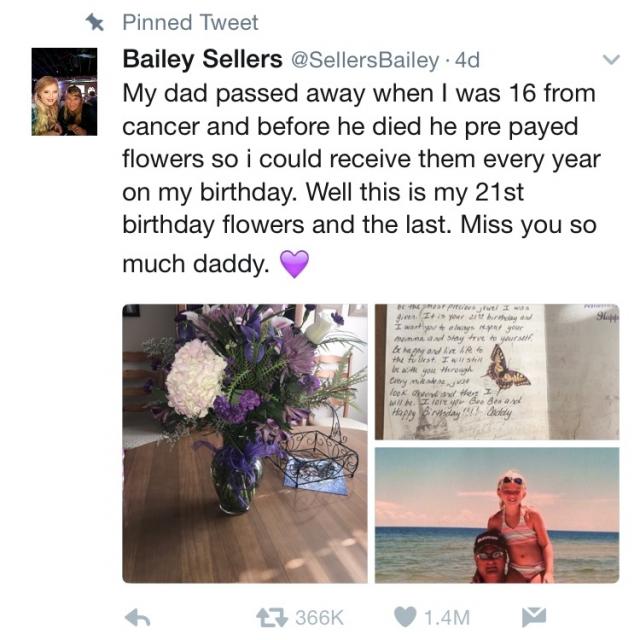The image size is (640, 640).
Task: Open the handwritten letter photo
Action: [x=497, y=372]
